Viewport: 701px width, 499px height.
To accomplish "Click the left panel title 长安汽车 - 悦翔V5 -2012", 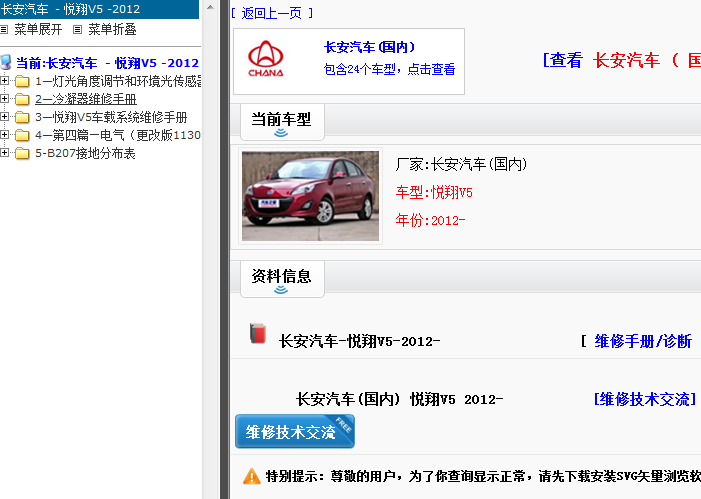I will pos(70,9).
